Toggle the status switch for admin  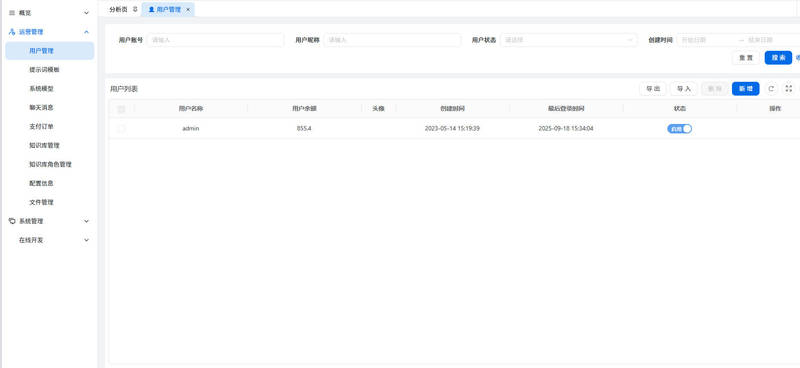679,129
